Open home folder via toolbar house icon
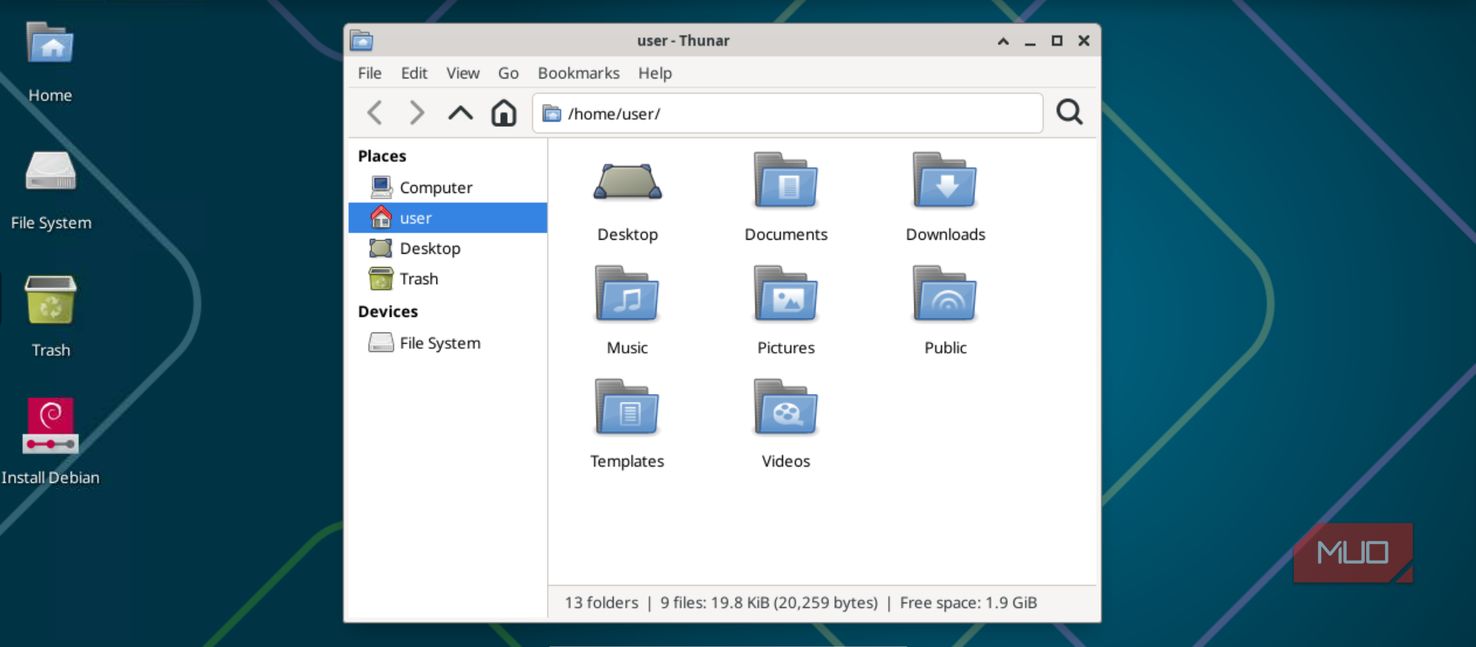The width and height of the screenshot is (1476, 647). point(504,113)
